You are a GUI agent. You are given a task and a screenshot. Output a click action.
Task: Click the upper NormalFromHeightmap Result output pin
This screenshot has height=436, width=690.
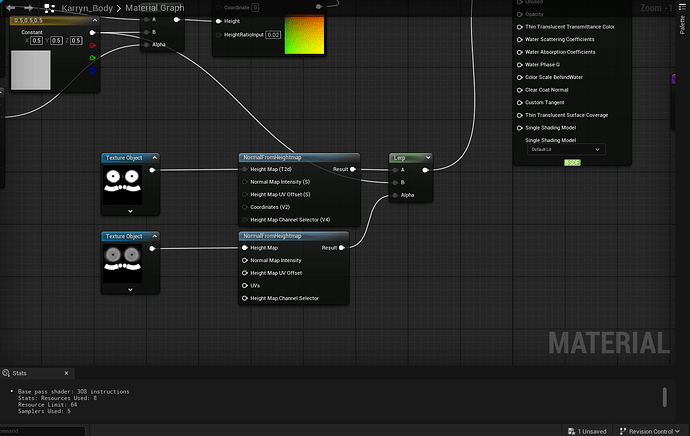point(353,169)
